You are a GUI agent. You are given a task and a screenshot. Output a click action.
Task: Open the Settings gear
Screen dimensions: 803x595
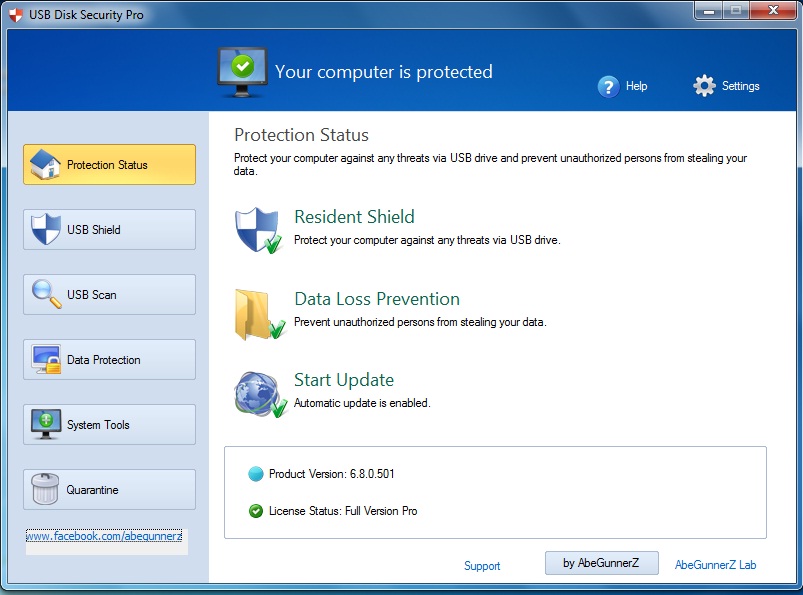coord(703,86)
